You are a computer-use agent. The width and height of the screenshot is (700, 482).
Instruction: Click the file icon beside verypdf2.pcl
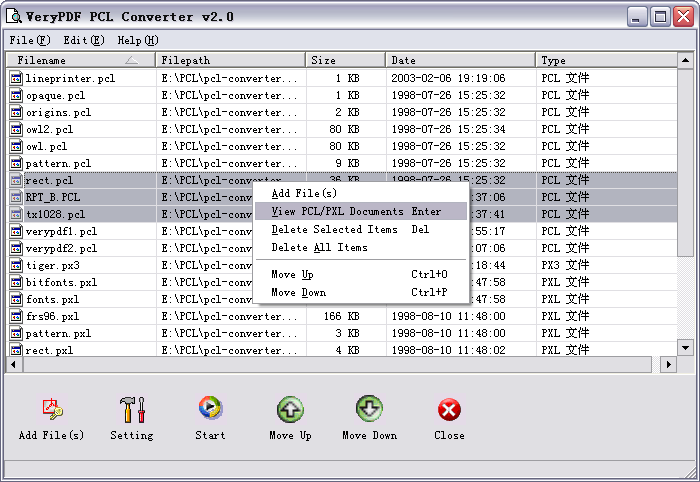point(16,248)
